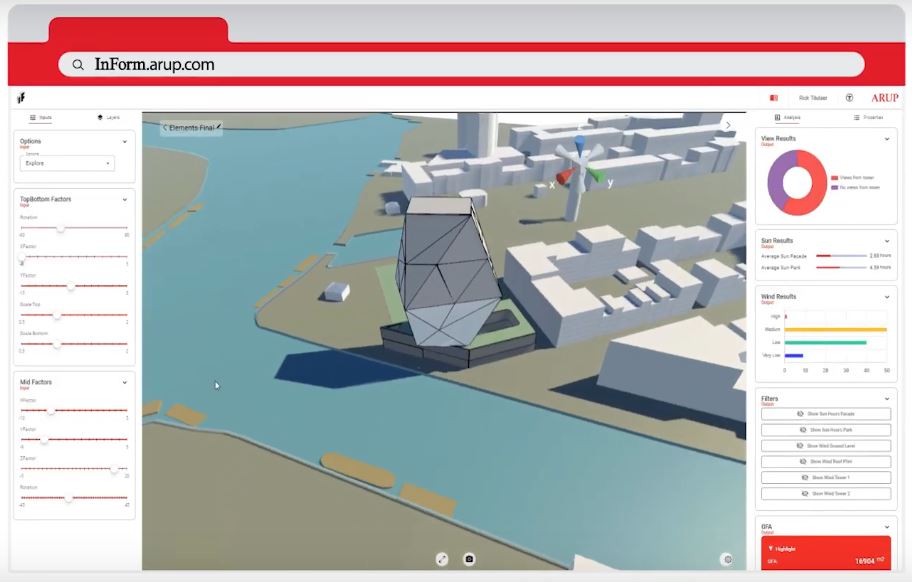The image size is (912, 582).
Task: Switch to the Layers tab
Action: (x=108, y=117)
